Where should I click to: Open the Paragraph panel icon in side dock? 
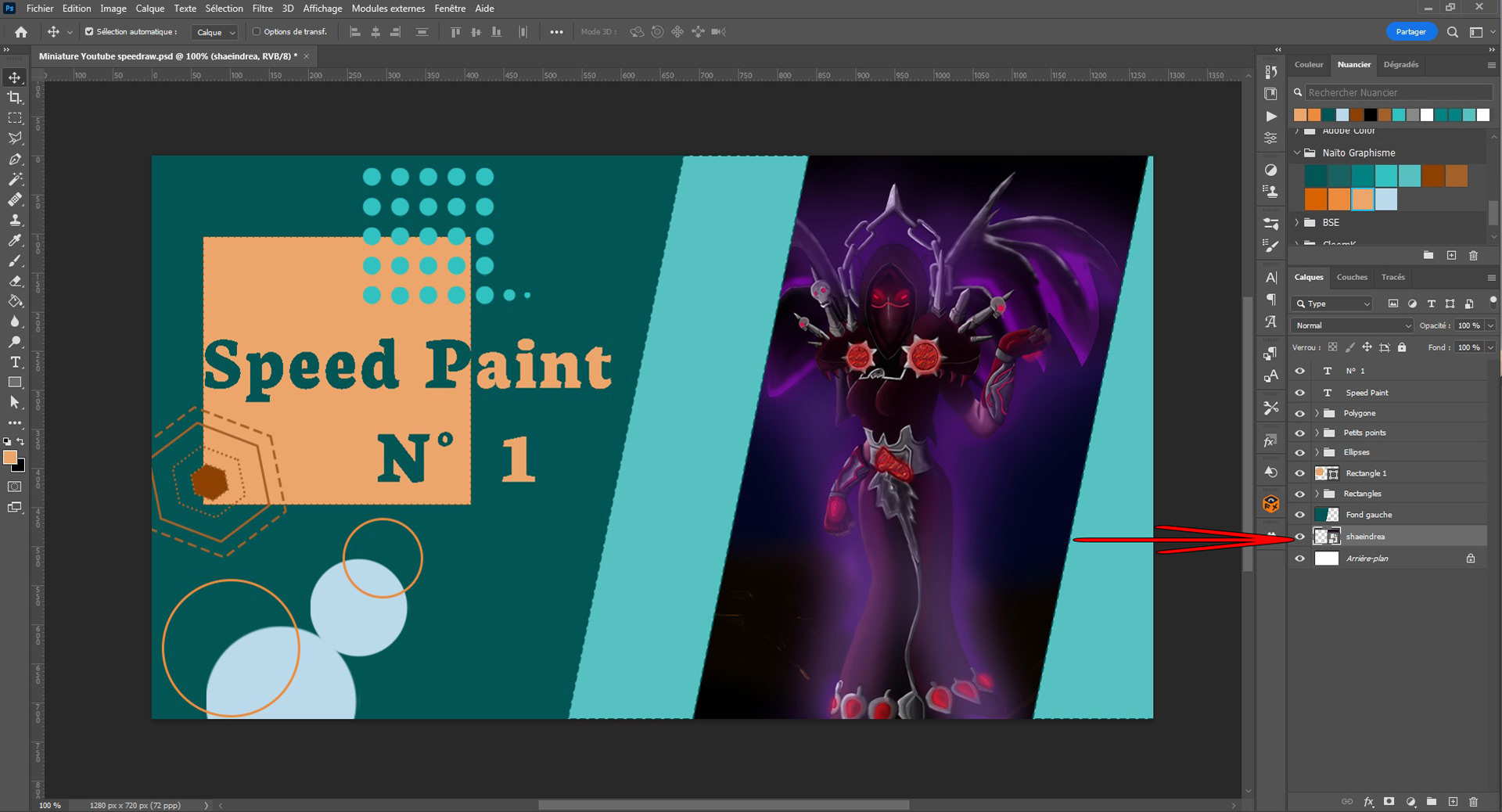coord(1271,300)
